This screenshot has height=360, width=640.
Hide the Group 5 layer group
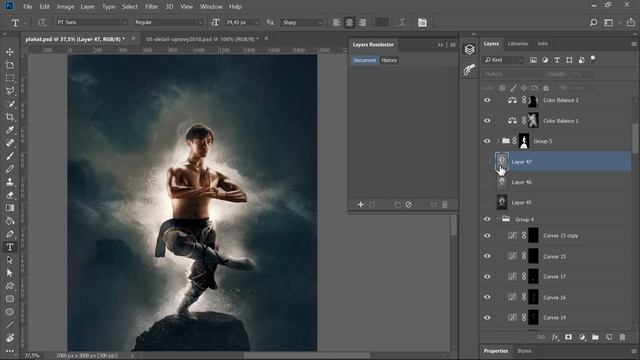[x=487, y=141]
